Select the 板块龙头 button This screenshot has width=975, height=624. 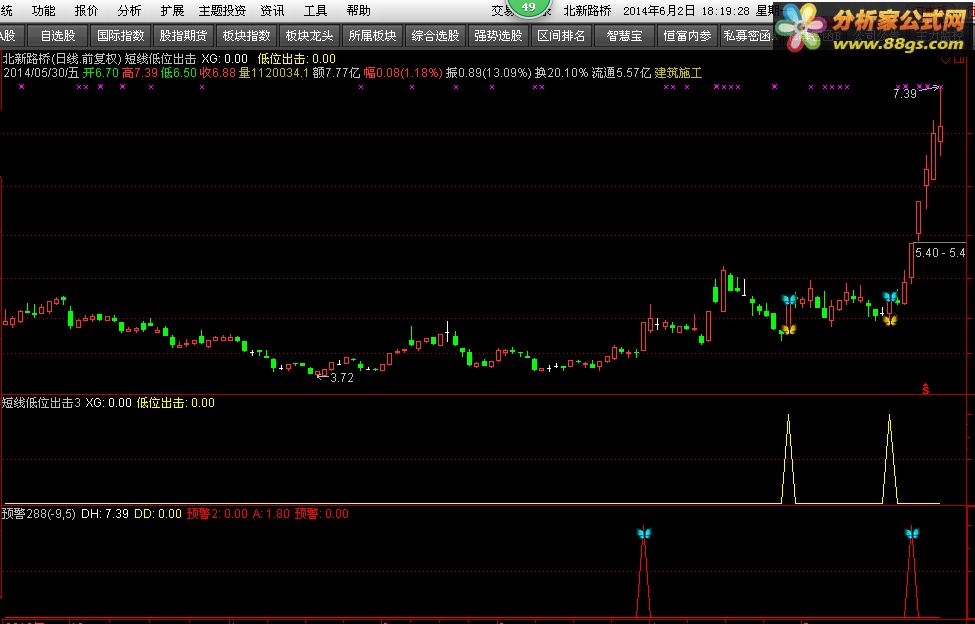point(309,36)
